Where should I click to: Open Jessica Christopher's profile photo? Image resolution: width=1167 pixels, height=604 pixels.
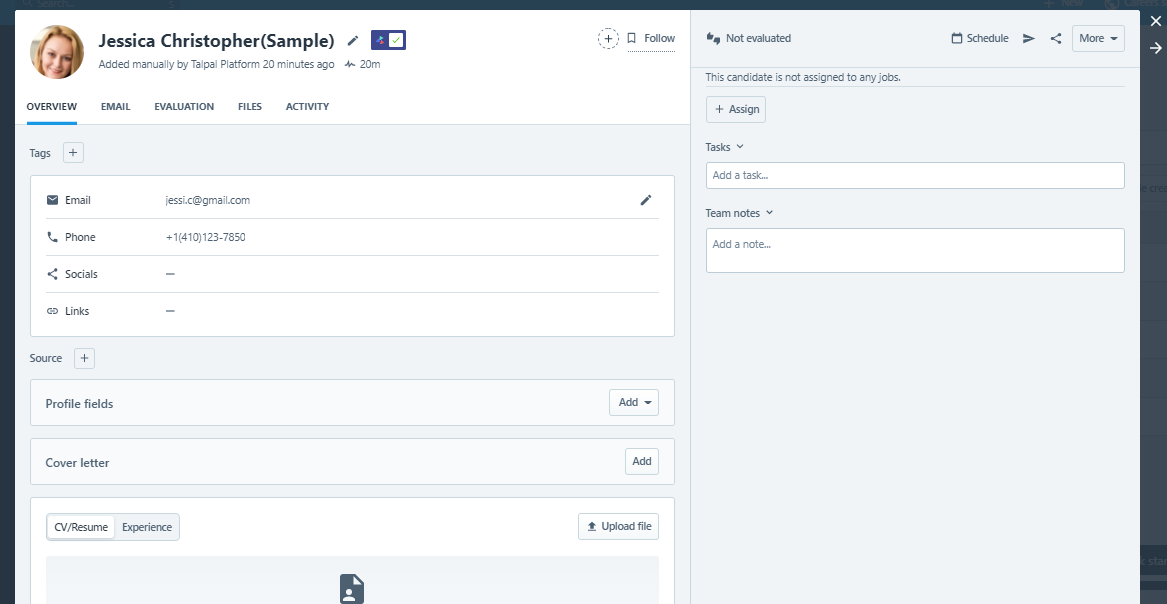point(57,52)
